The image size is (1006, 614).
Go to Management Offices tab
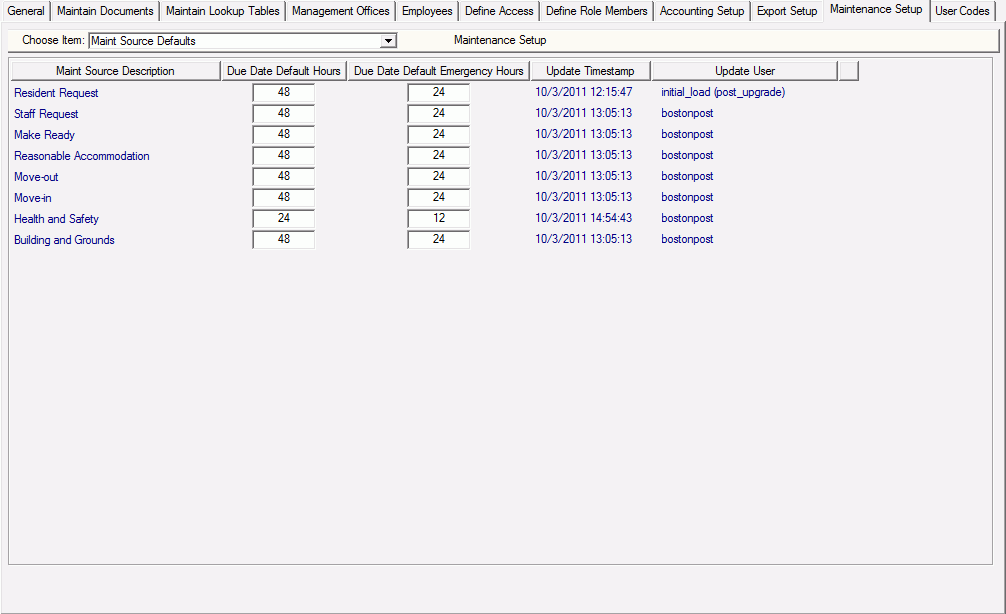point(341,11)
